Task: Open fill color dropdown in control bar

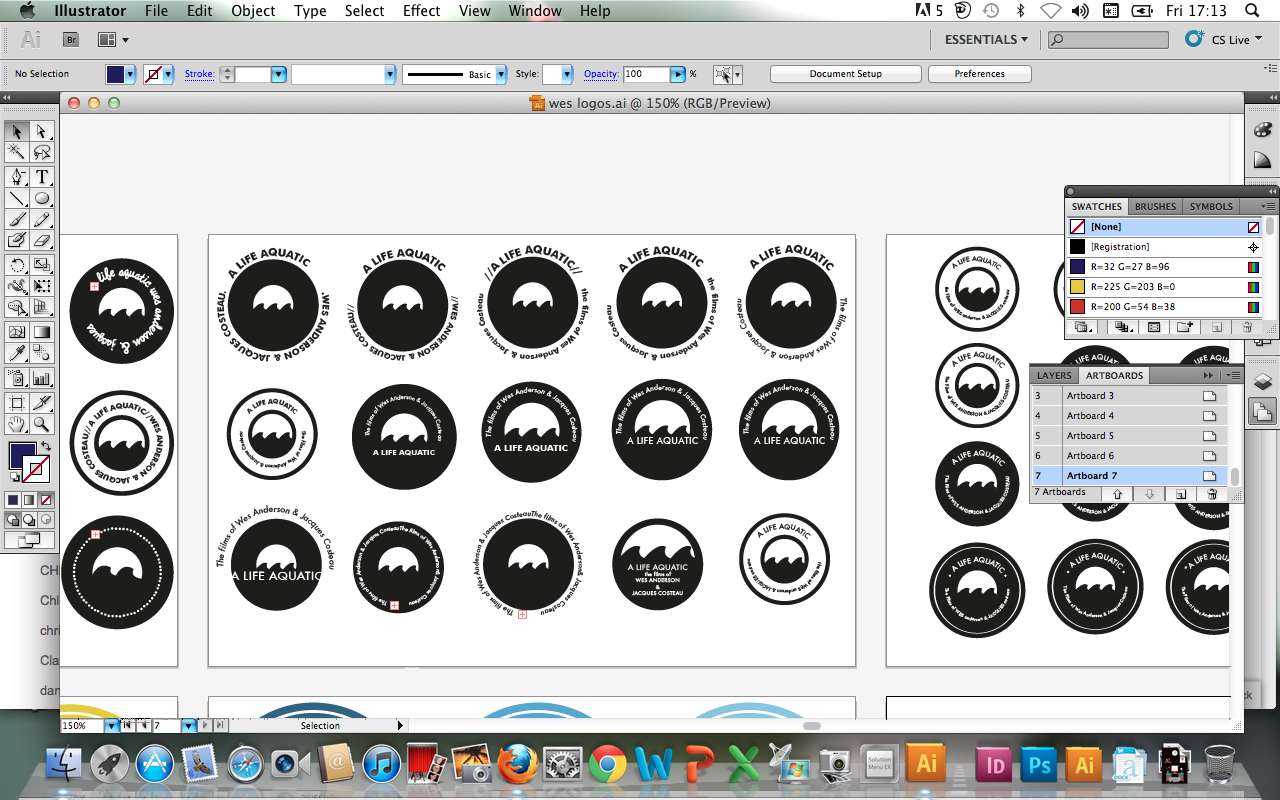Action: pos(132,74)
